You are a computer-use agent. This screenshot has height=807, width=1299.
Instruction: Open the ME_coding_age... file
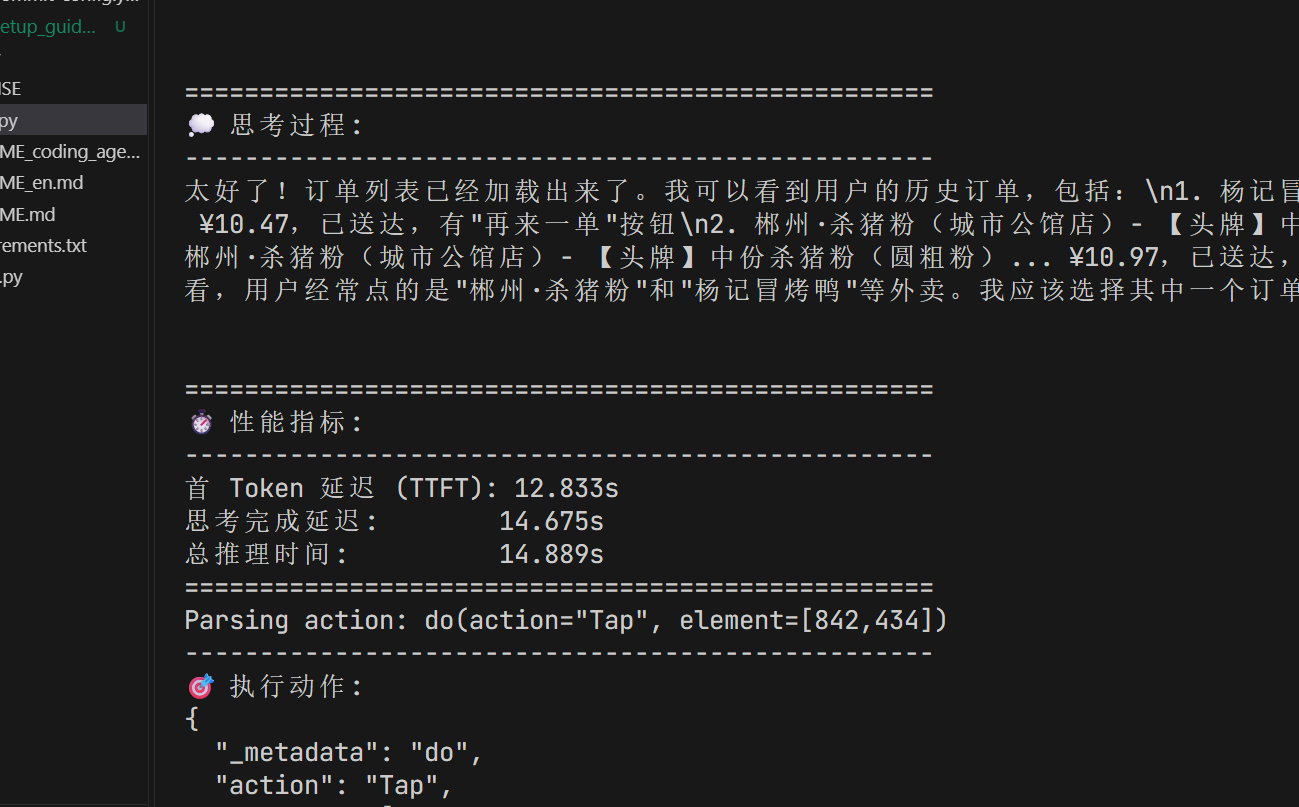pos(70,152)
